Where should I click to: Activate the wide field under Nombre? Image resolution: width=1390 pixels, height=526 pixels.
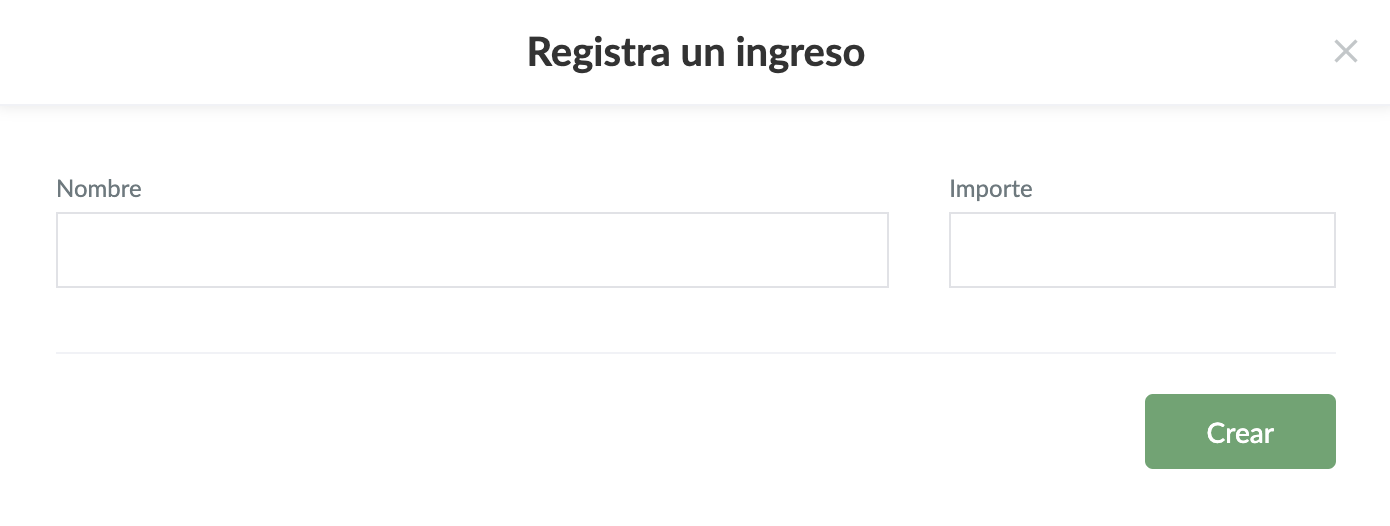(x=472, y=250)
